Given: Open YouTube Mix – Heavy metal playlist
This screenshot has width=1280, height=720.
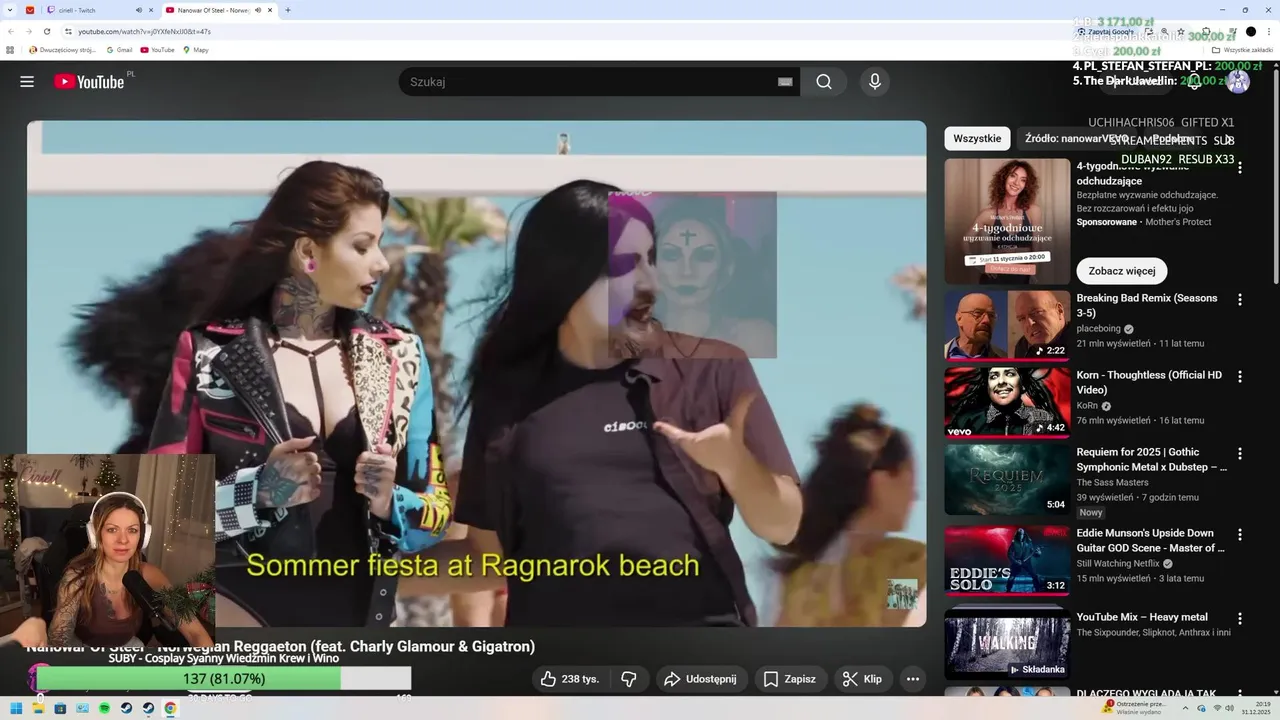Looking at the screenshot, I should pyautogui.click(x=1007, y=644).
